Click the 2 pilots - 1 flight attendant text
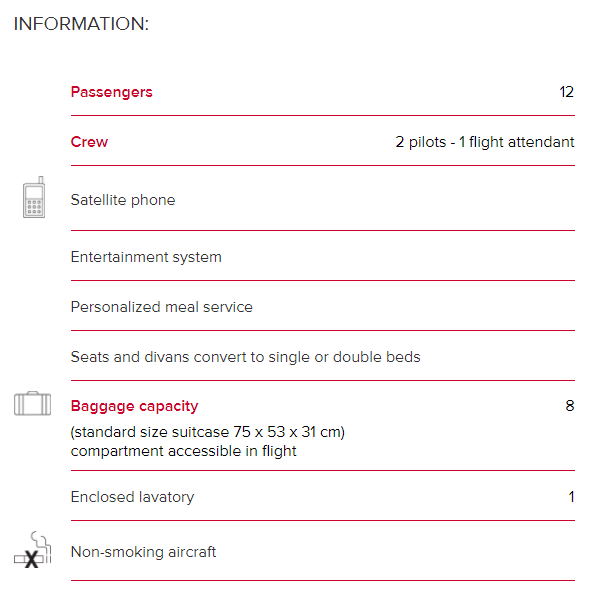The width and height of the screenshot is (595, 590). point(485,142)
